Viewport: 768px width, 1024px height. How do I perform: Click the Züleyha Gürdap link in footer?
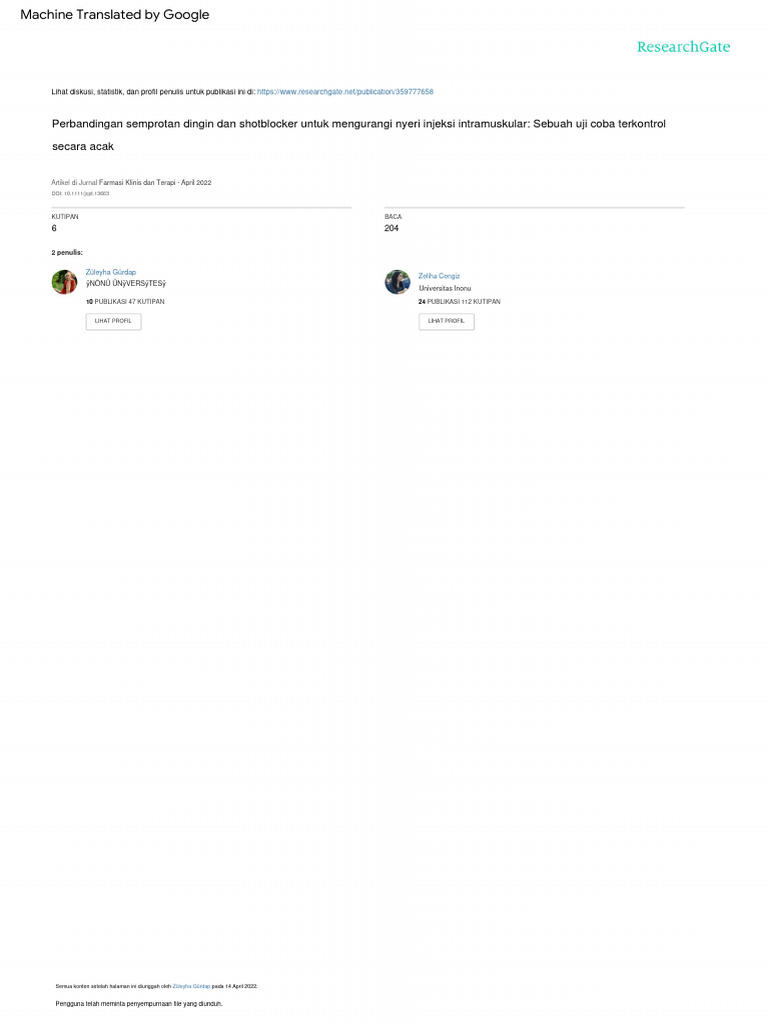pos(191,986)
